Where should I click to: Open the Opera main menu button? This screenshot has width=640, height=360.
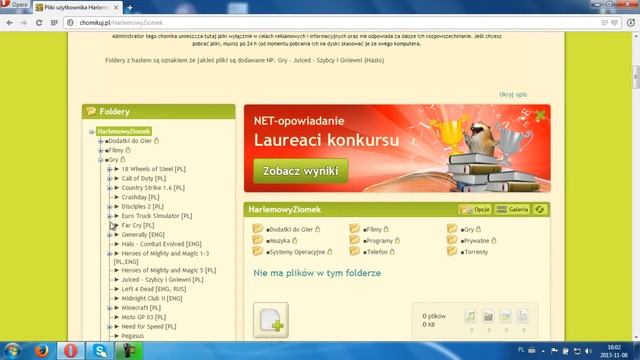coord(14,4)
